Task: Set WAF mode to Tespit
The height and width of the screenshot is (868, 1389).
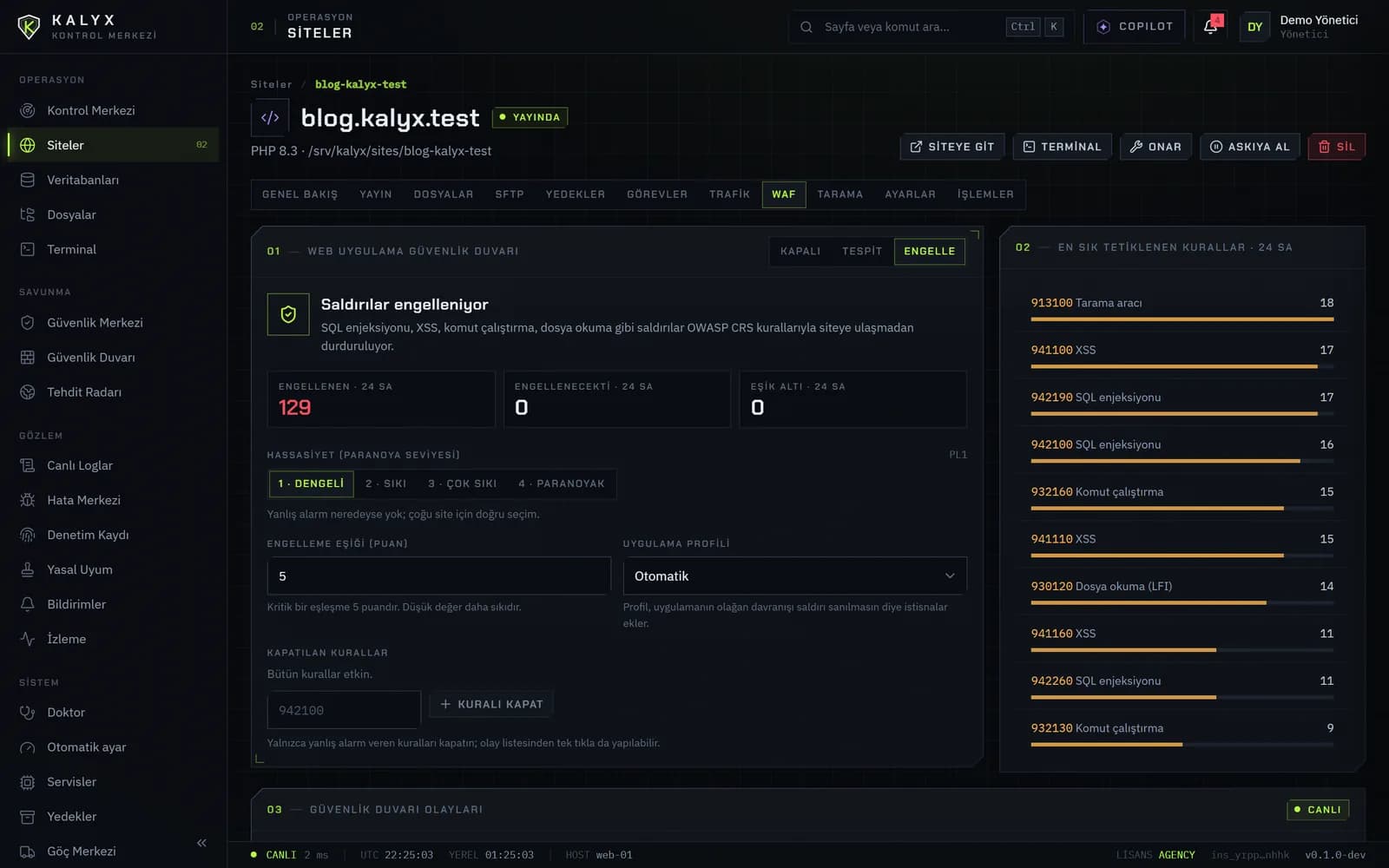Action: [862, 251]
